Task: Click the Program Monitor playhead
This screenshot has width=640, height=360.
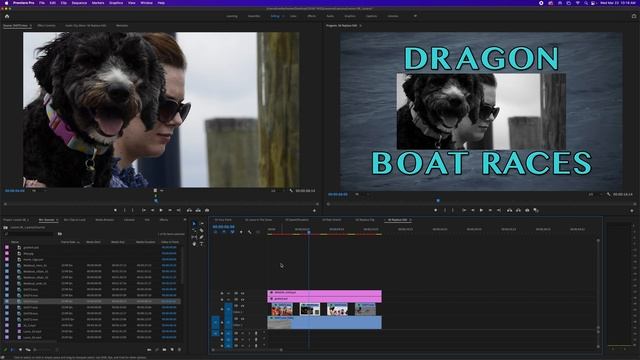Action: 438,200
